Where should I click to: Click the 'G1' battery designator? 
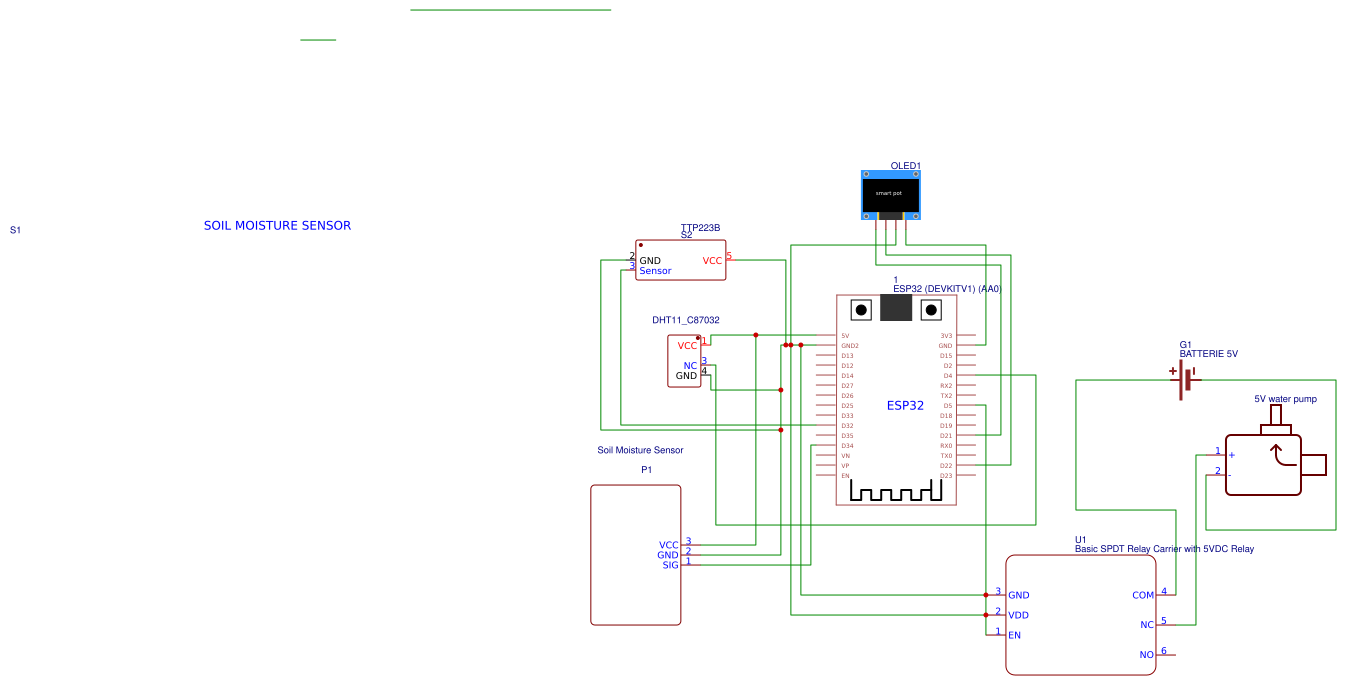tap(1185, 344)
